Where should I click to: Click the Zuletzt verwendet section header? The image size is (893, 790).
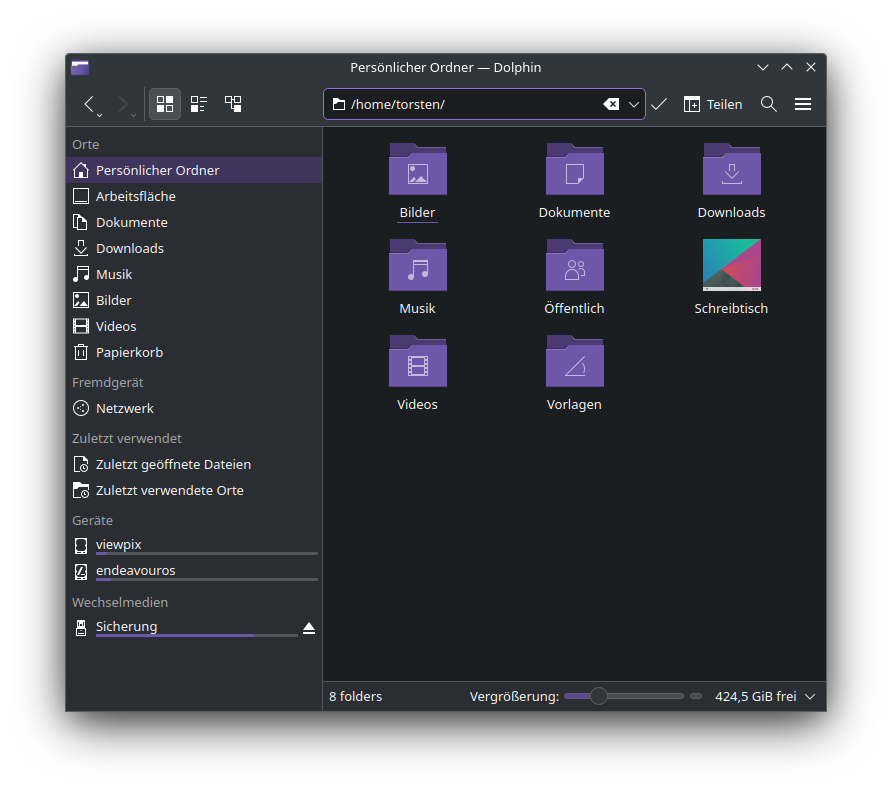click(x=127, y=439)
